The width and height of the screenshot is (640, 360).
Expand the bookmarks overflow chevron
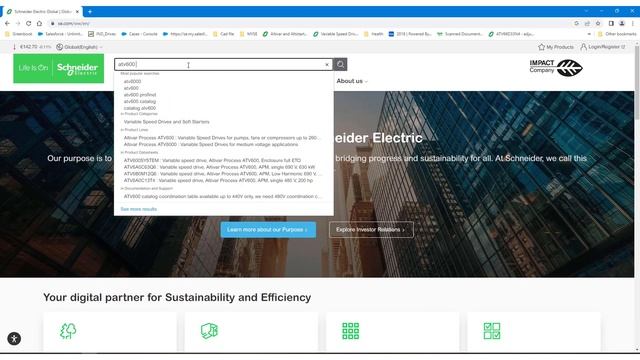(x=589, y=34)
